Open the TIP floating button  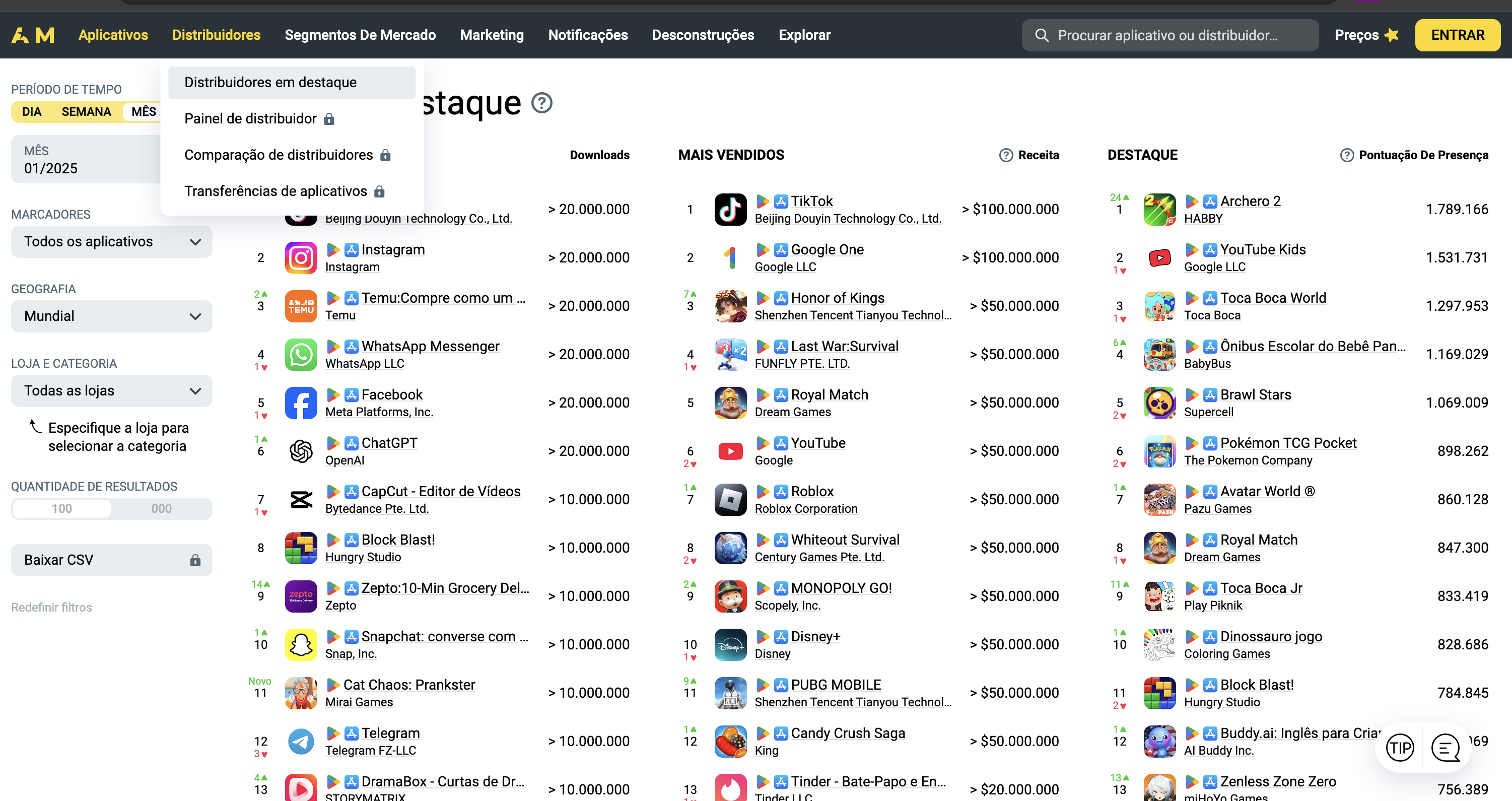[x=1400, y=748]
